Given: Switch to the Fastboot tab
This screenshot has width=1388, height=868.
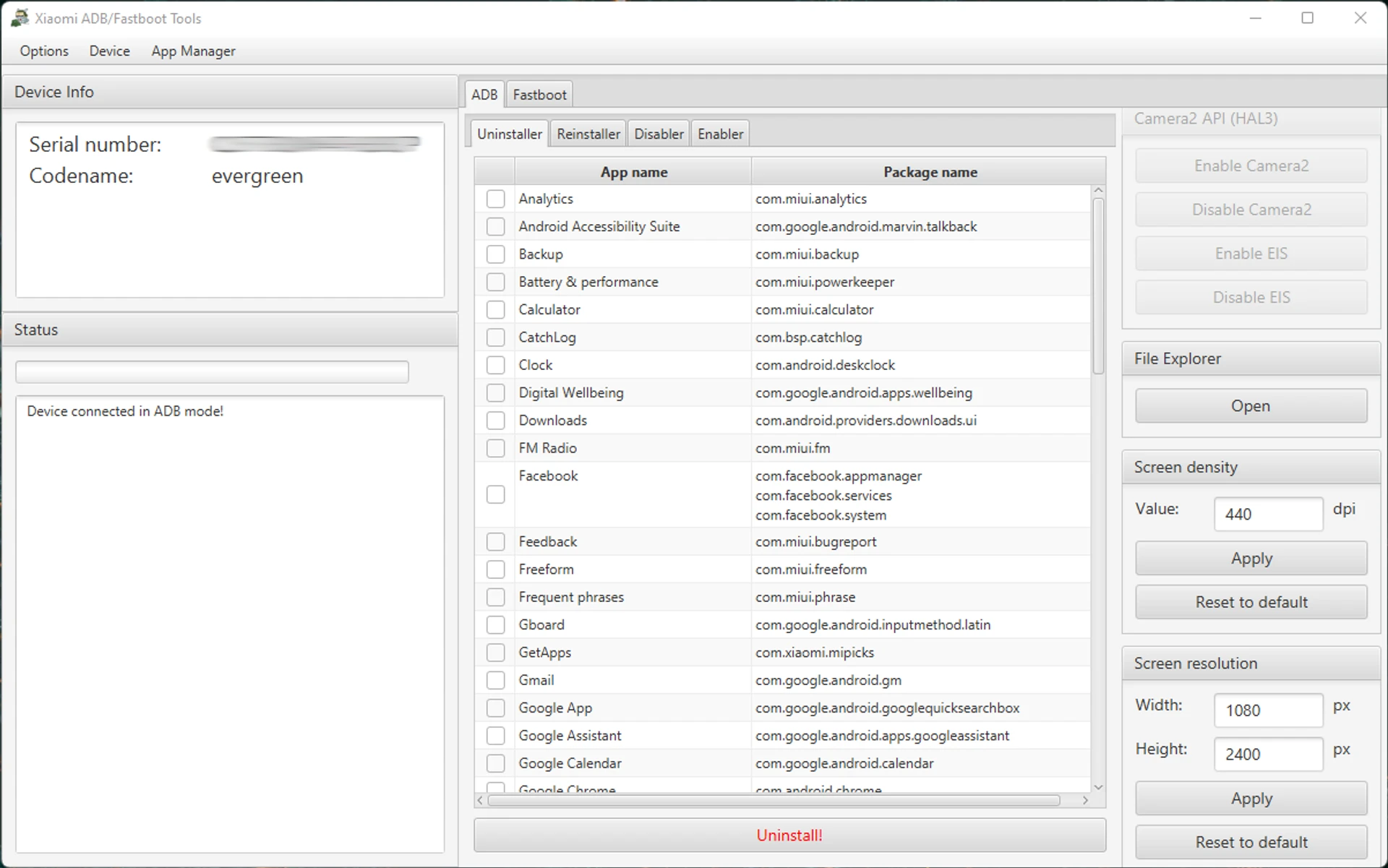Looking at the screenshot, I should (x=539, y=94).
